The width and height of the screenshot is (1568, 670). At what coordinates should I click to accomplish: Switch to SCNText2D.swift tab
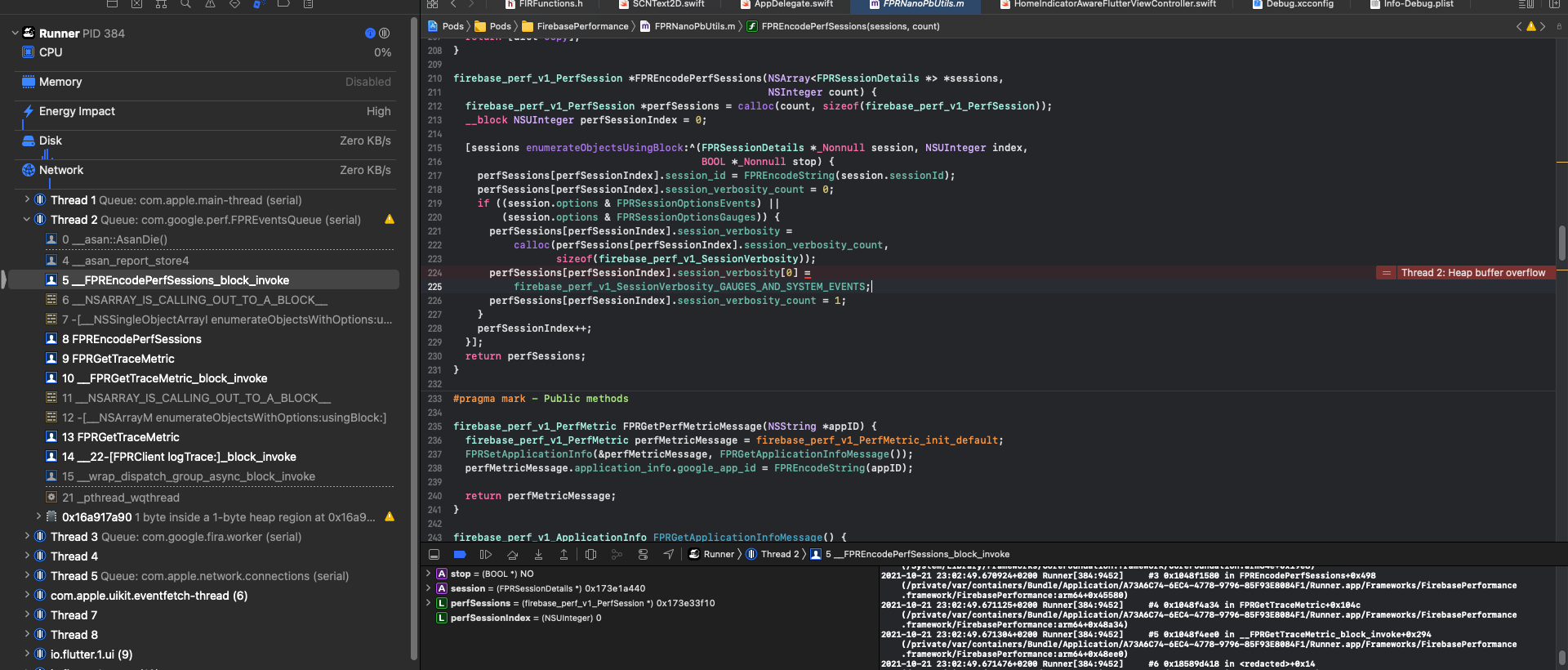pos(662,4)
